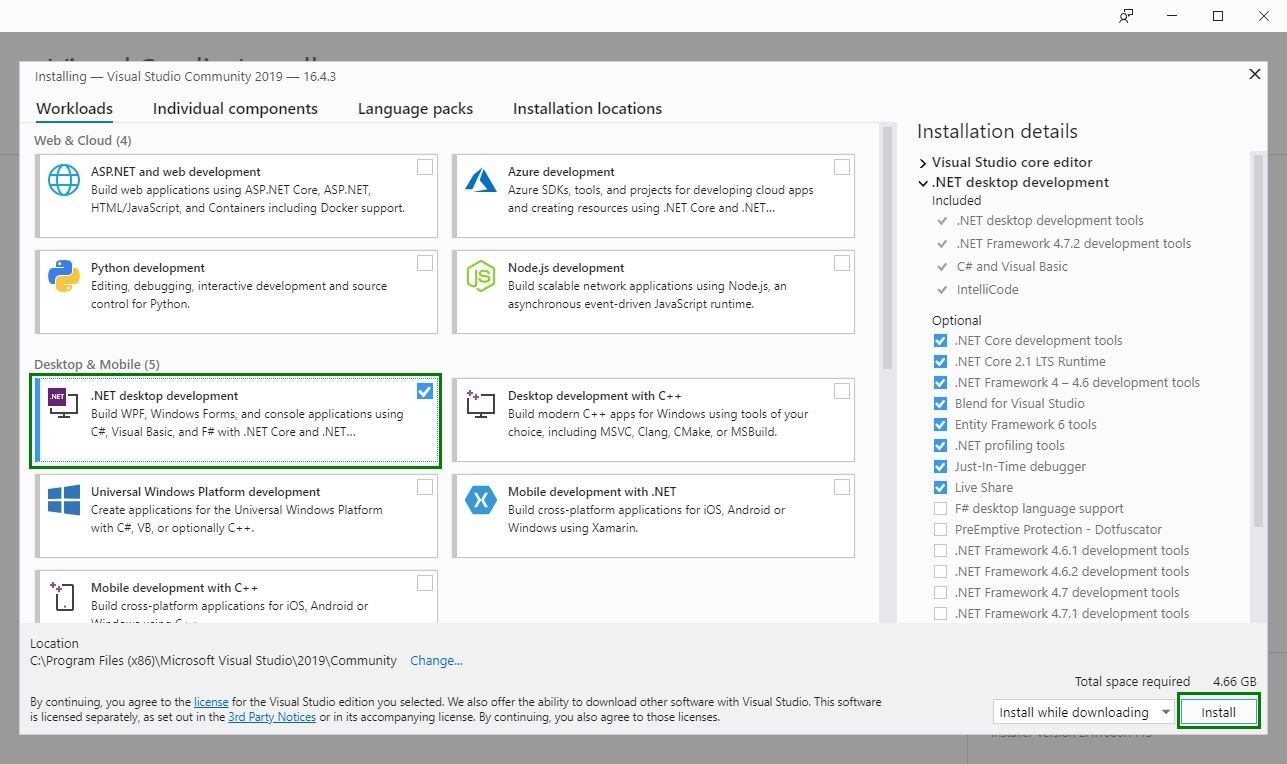Uncheck Just-In-Time debugger option
This screenshot has width=1287, height=764.
click(940, 467)
